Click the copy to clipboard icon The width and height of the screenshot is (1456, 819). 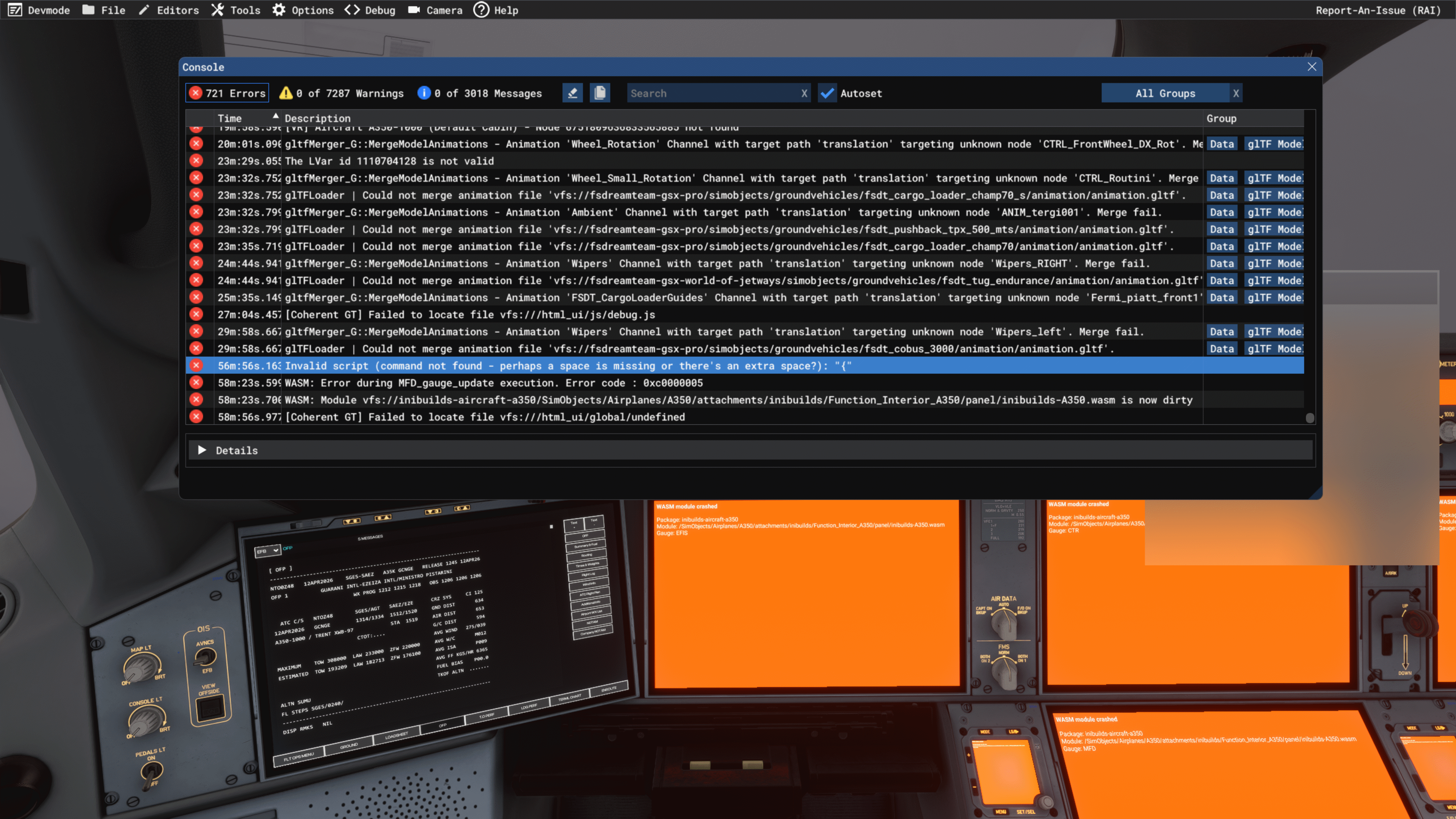[x=600, y=93]
